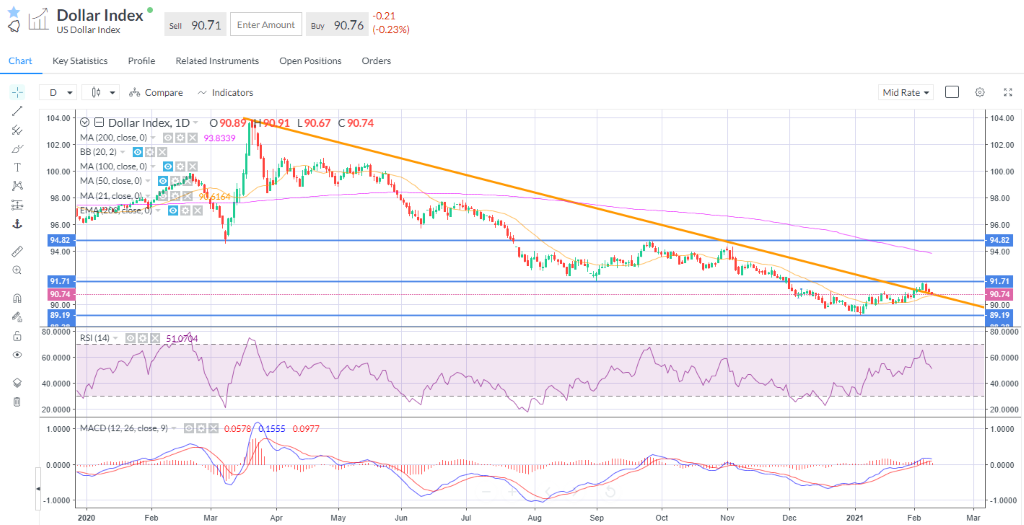Switch to the Orders tab
Screen dimensions: 1024x525
376,61
